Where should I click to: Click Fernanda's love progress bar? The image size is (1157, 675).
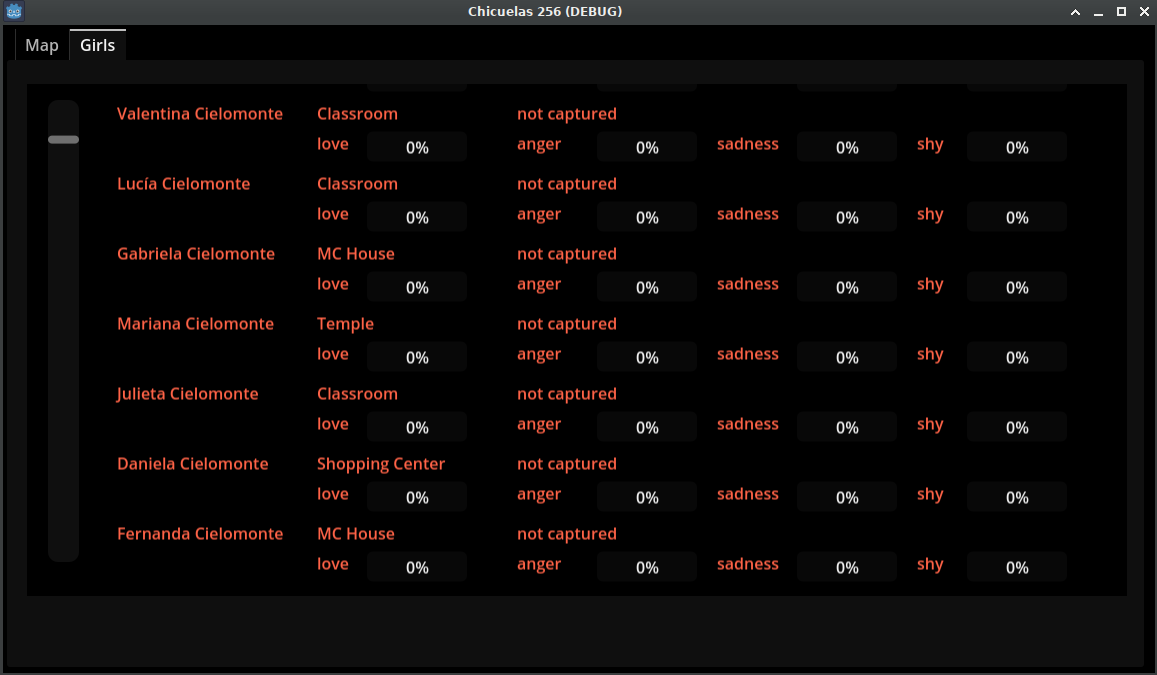(417, 567)
